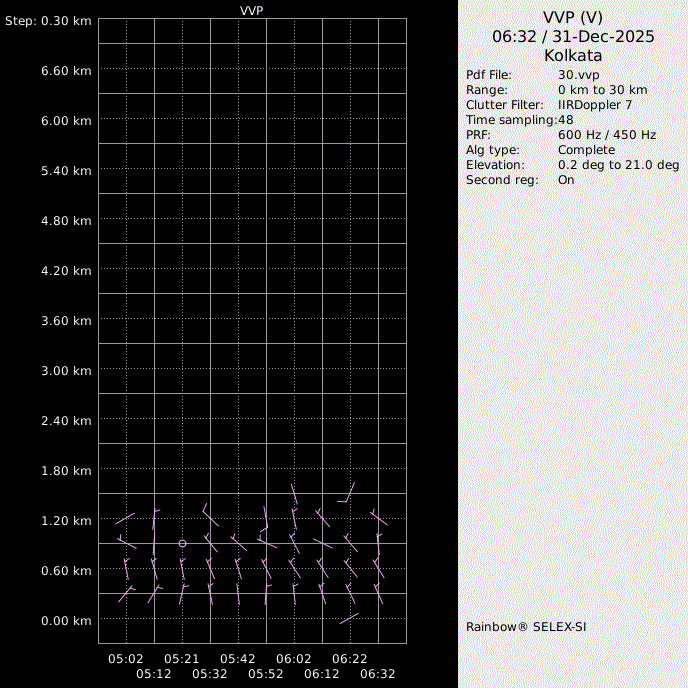The height and width of the screenshot is (688, 688).
Task: Click the VVP (V) product heading
Action: pyautogui.click(x=573, y=17)
